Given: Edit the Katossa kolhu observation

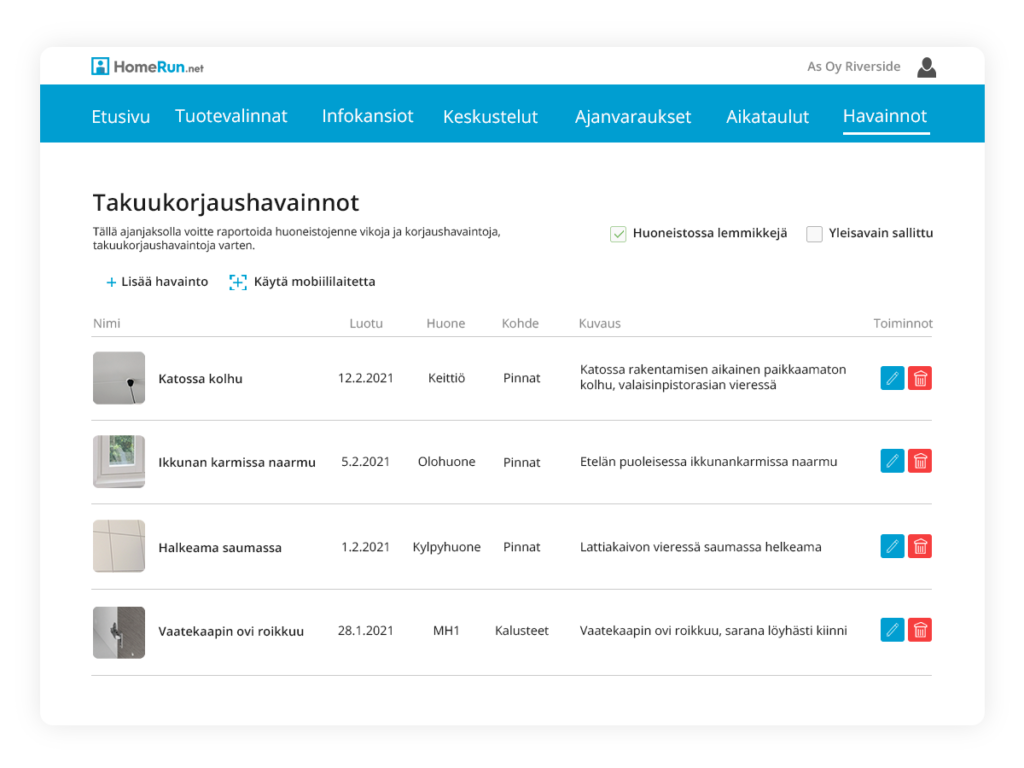Looking at the screenshot, I should 892,378.
